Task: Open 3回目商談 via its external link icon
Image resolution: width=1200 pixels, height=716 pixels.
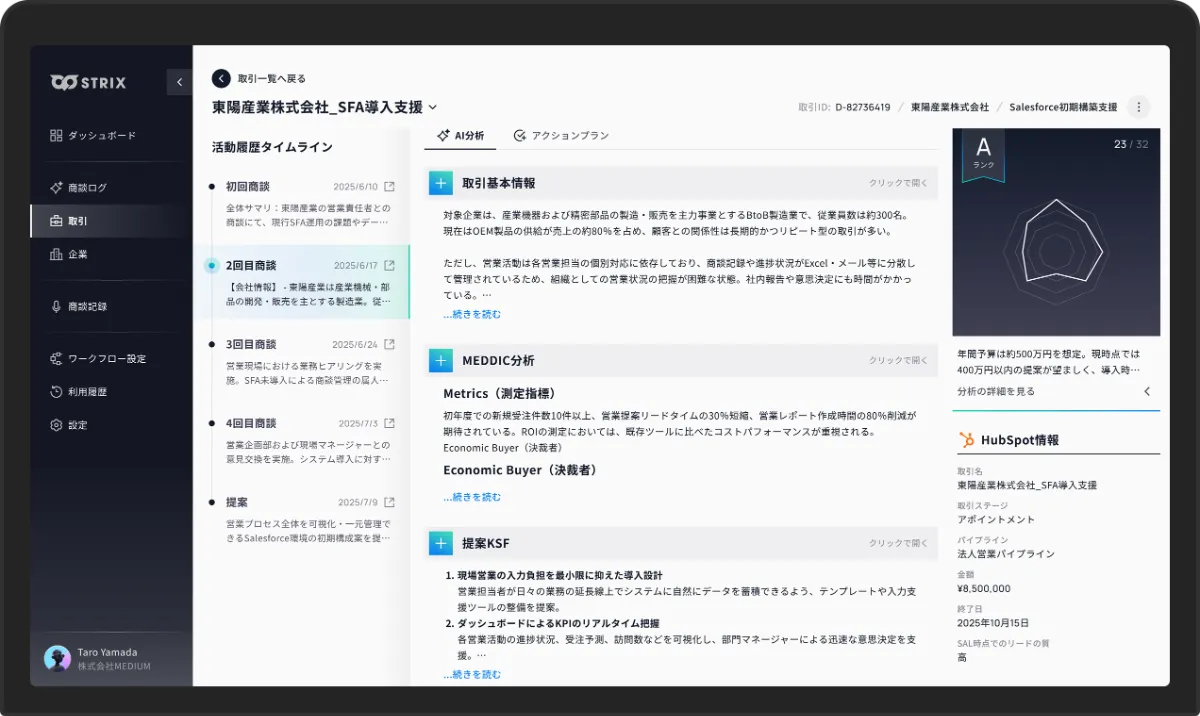Action: pos(390,344)
